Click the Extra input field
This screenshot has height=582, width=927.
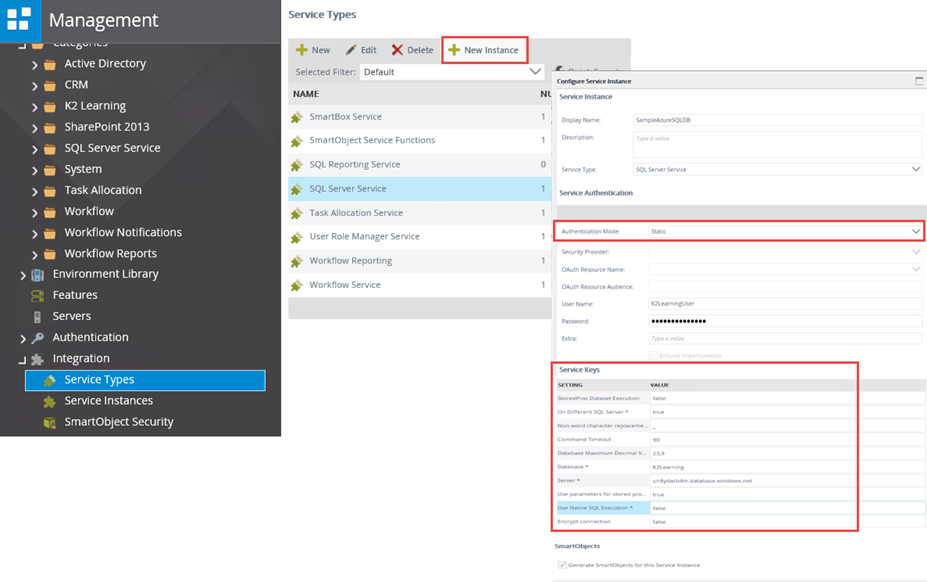coord(785,338)
